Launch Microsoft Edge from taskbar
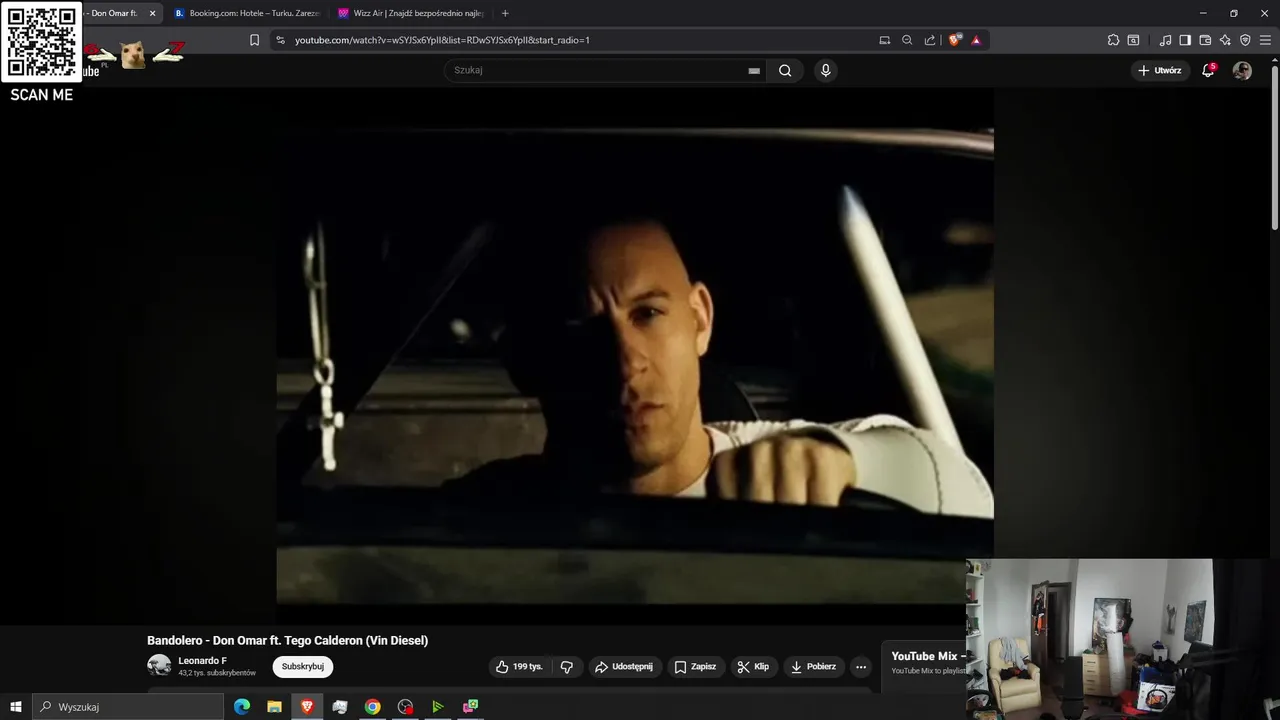Image resolution: width=1280 pixels, height=720 pixels. point(242,707)
